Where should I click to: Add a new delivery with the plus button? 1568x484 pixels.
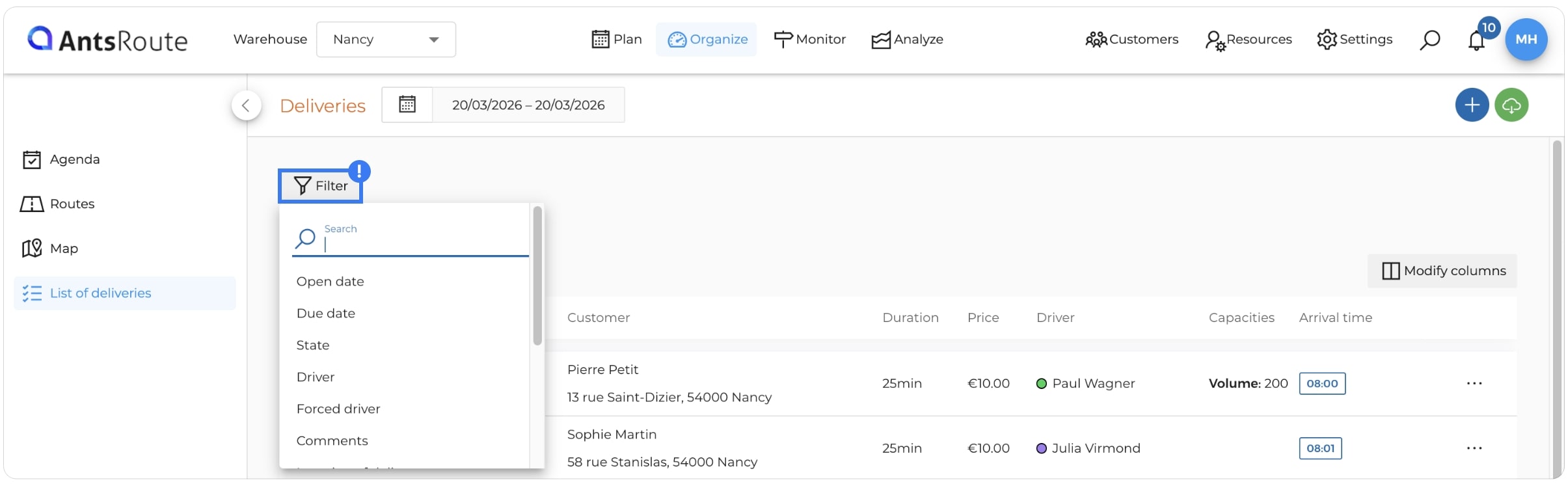click(x=1472, y=105)
